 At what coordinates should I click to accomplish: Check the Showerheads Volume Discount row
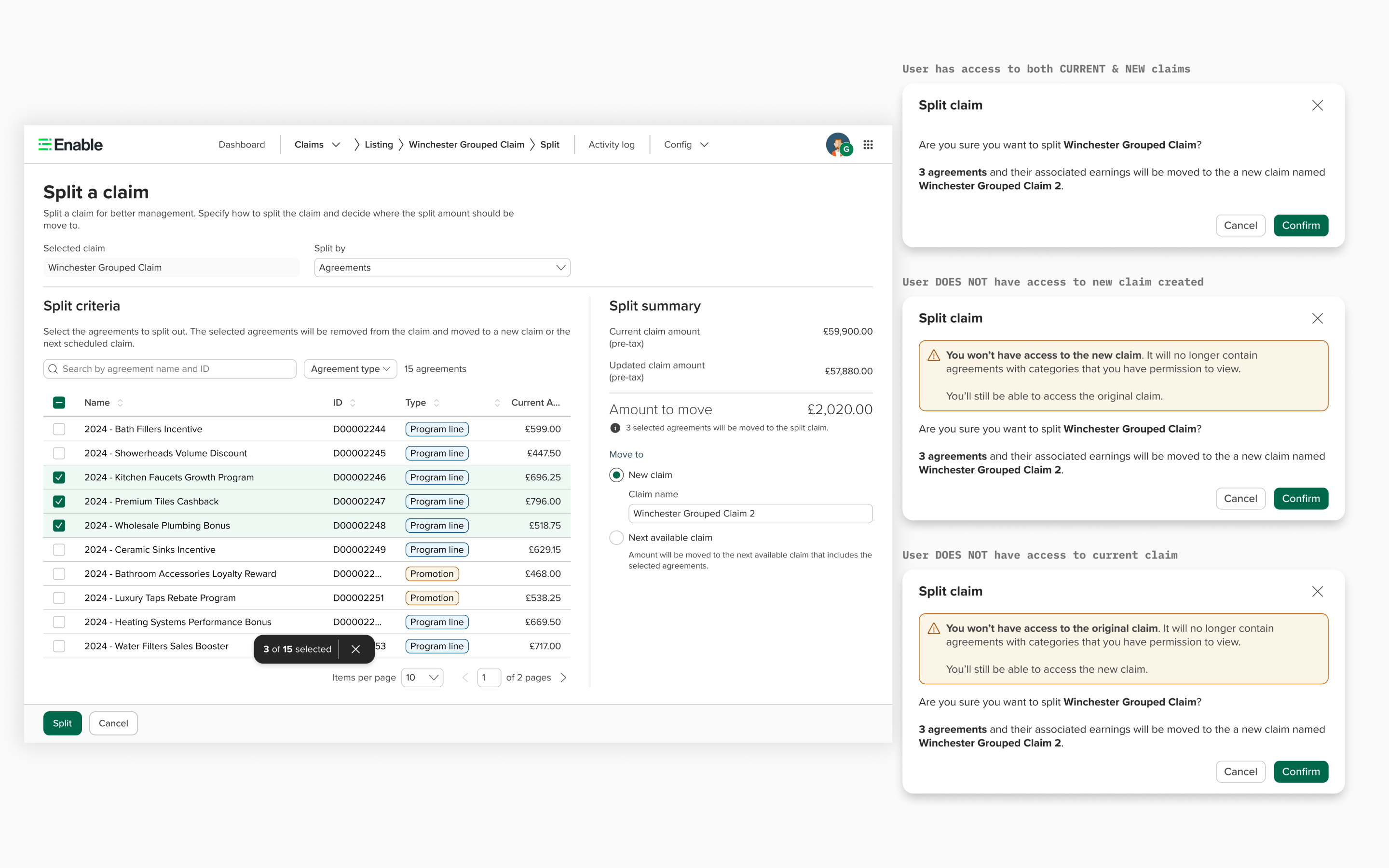pyautogui.click(x=59, y=453)
